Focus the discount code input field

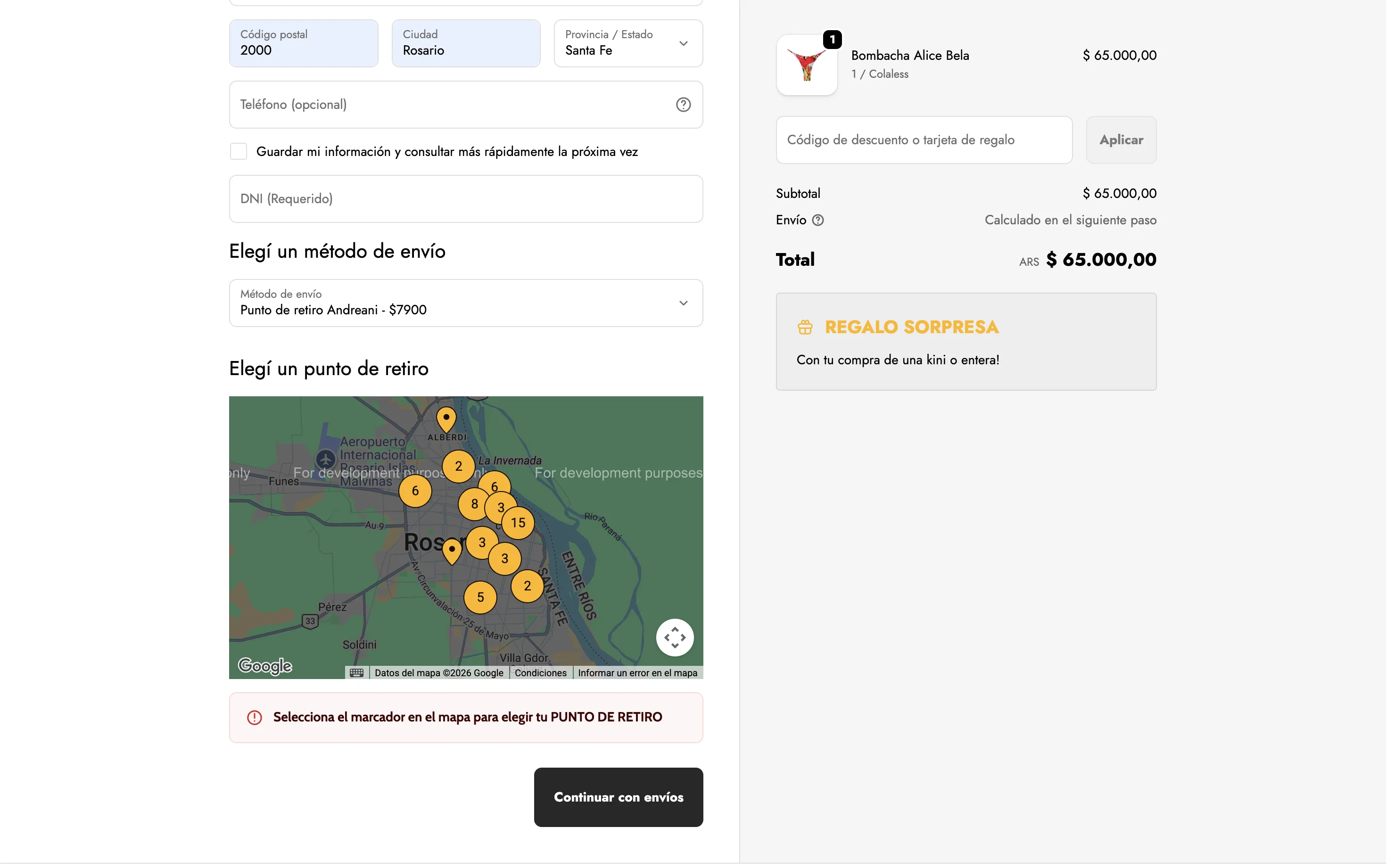click(924, 140)
